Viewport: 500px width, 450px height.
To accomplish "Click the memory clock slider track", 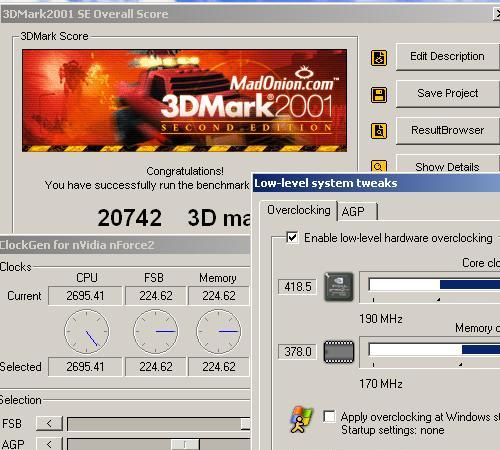I will pos(434,350).
